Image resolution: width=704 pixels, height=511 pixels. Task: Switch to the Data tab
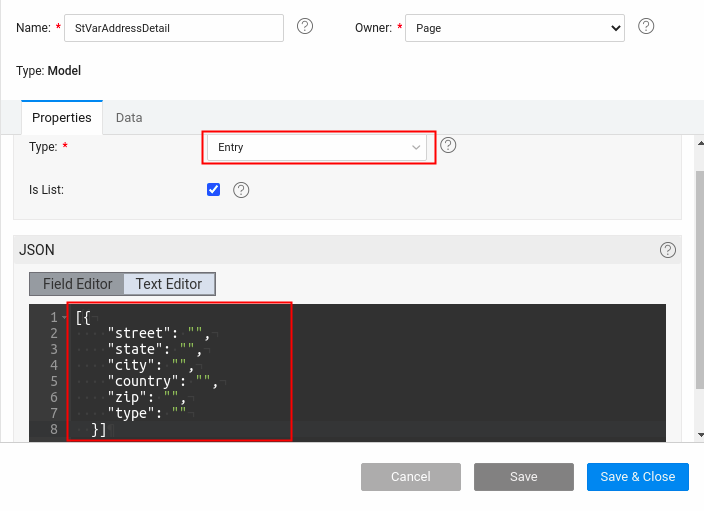129,117
